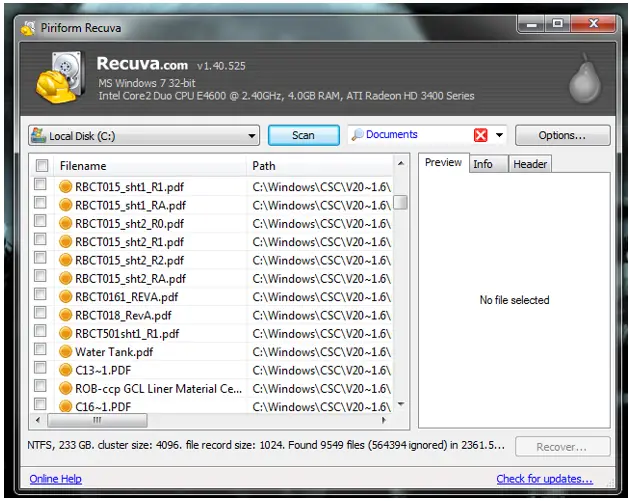This screenshot has height=501, width=629.
Task: Minimize the Piriform Recuva window
Action: pos(532,24)
